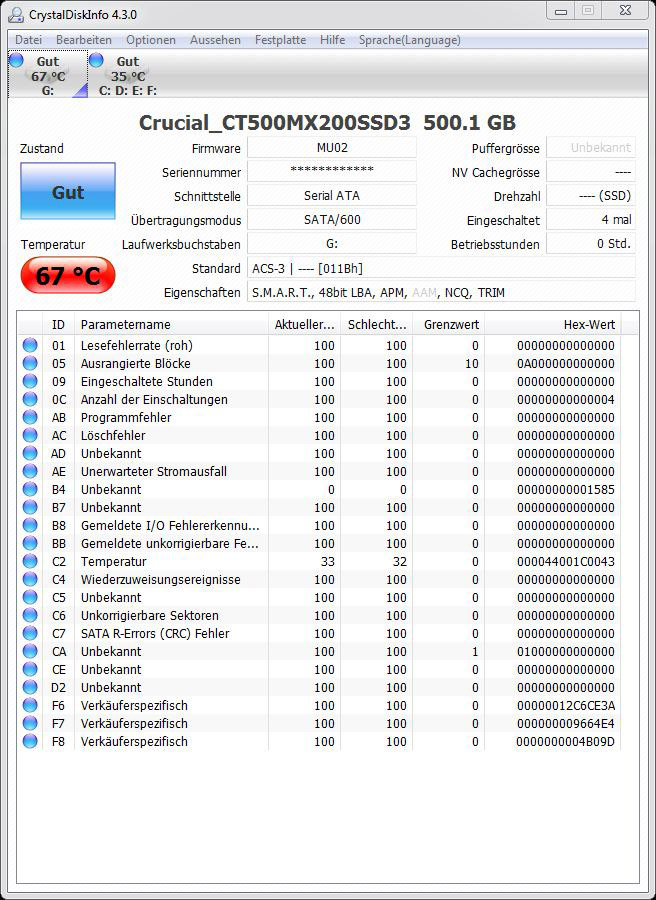Click the Parametername column header

coord(171,324)
